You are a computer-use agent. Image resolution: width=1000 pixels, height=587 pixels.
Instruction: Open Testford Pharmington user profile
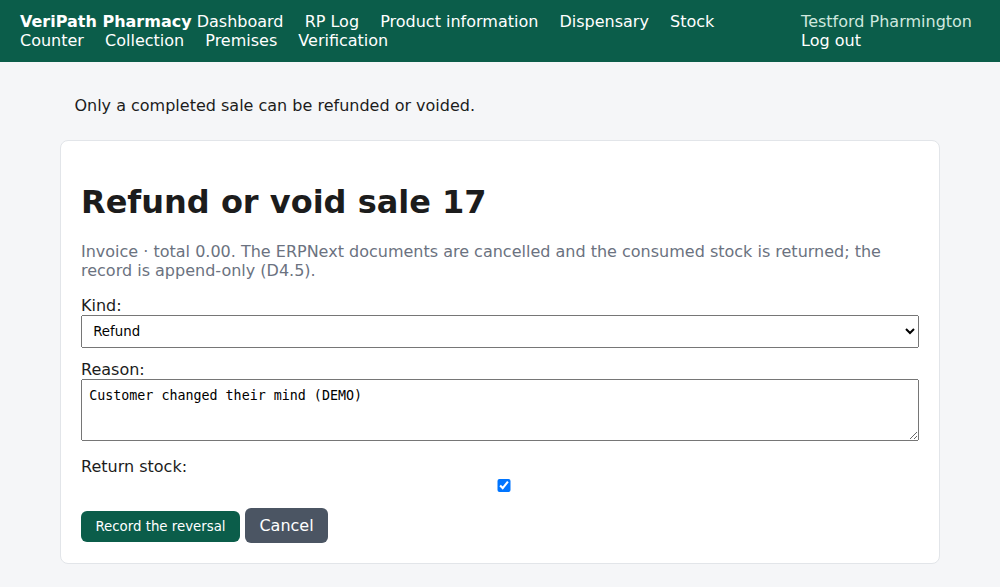pyautogui.click(x=886, y=21)
